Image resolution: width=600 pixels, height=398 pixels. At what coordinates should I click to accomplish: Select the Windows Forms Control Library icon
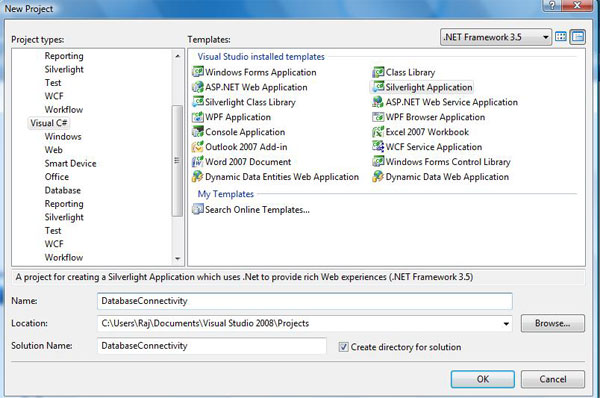378,161
